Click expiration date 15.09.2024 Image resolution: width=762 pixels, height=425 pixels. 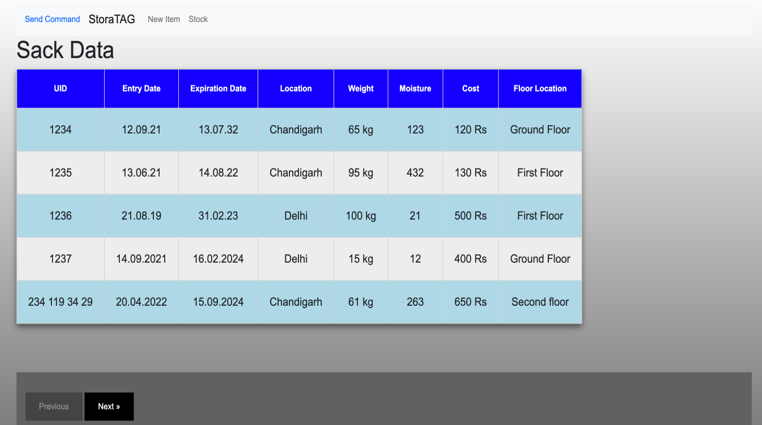(218, 302)
